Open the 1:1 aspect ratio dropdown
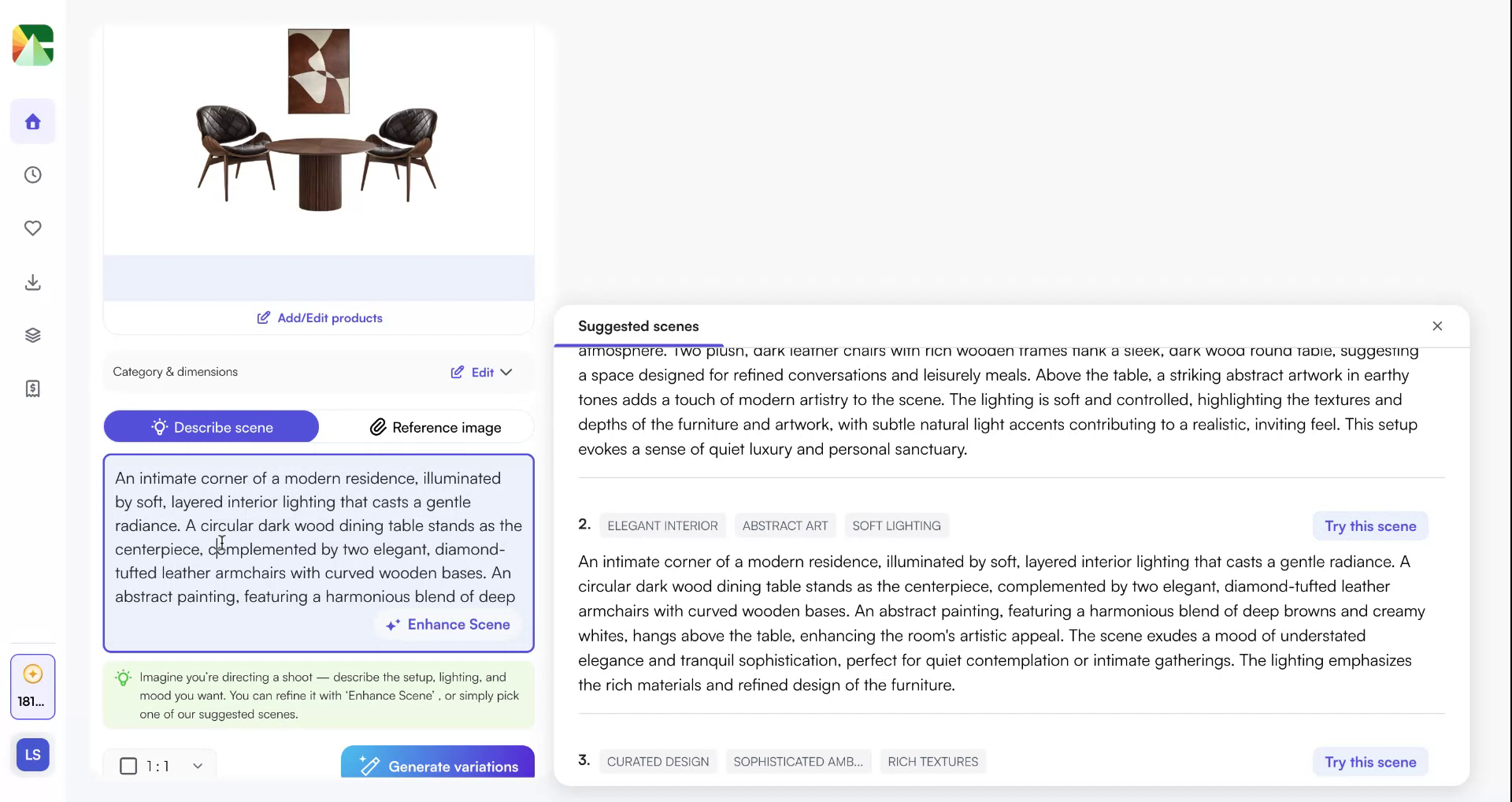Viewport: 1512px width, 802px height. coord(197,765)
